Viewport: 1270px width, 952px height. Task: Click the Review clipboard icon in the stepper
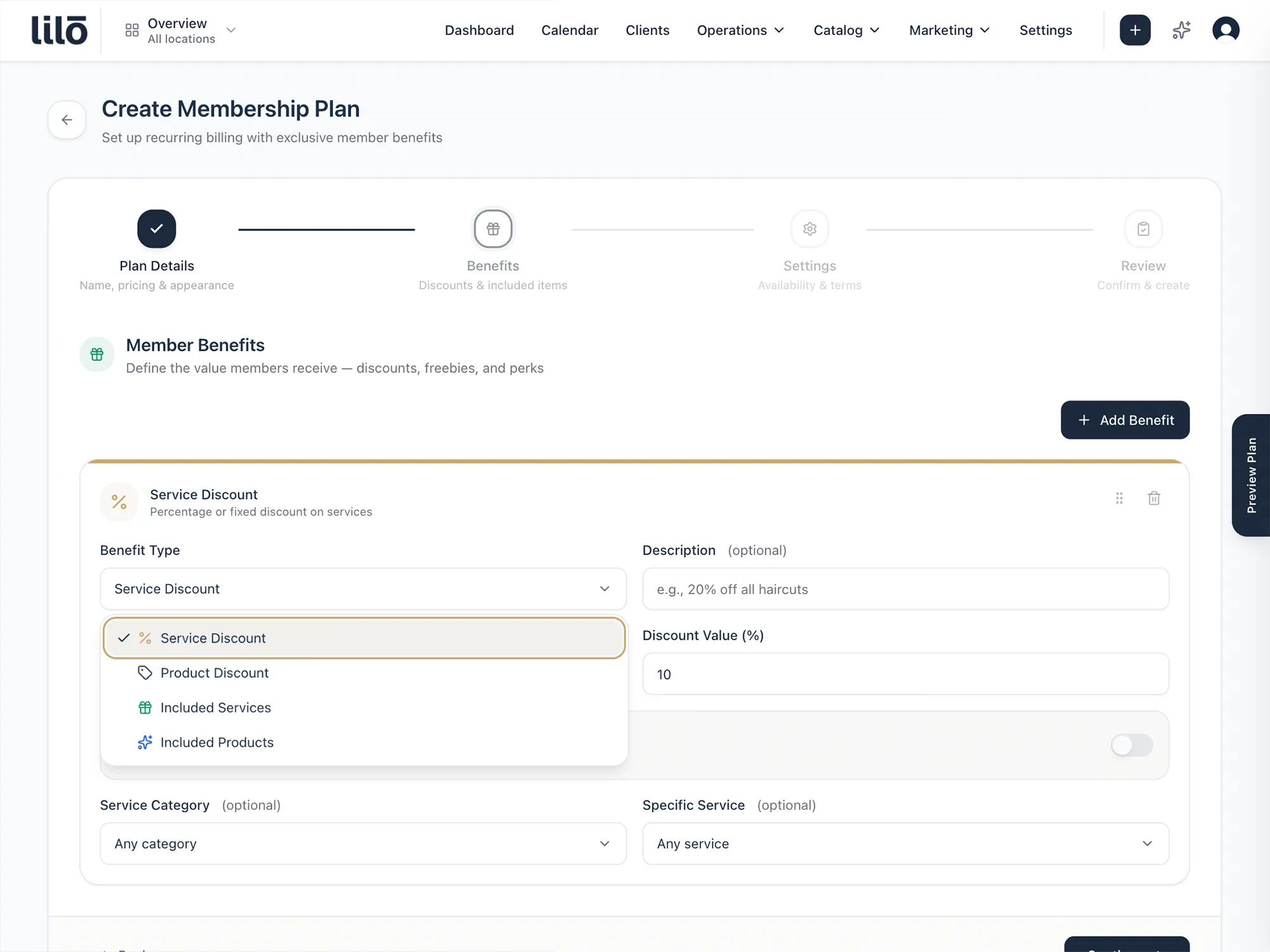tap(1143, 228)
